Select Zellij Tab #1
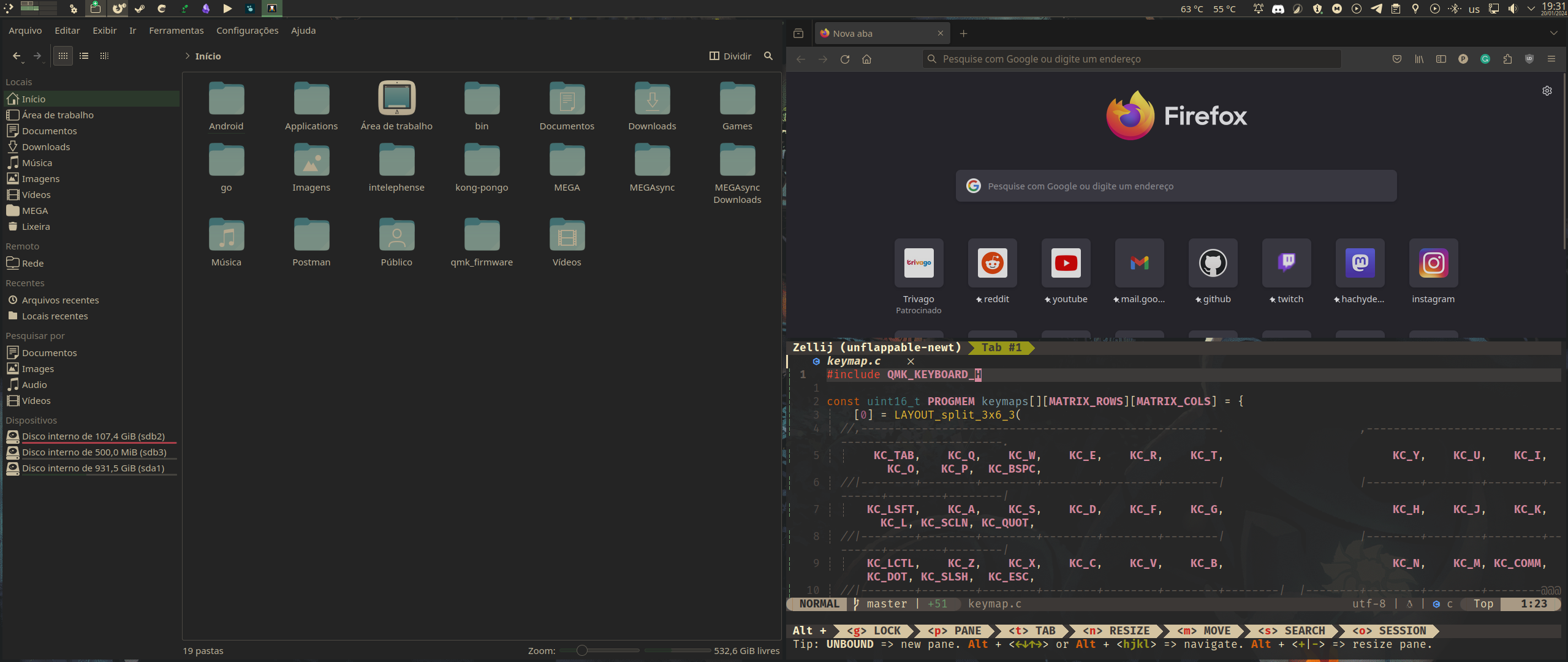1568x662 pixels. pos(1002,348)
